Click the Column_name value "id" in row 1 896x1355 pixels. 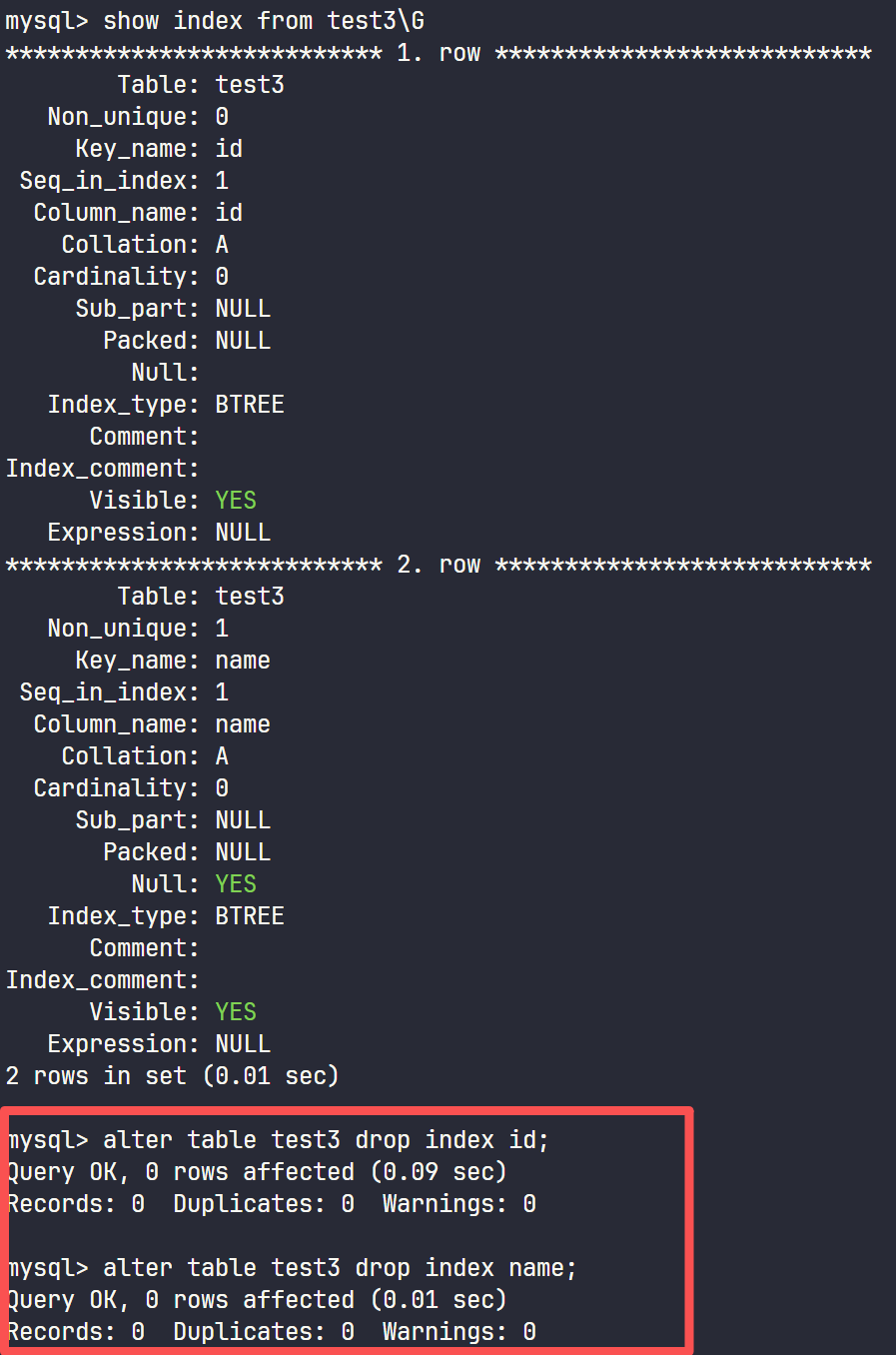(x=229, y=213)
